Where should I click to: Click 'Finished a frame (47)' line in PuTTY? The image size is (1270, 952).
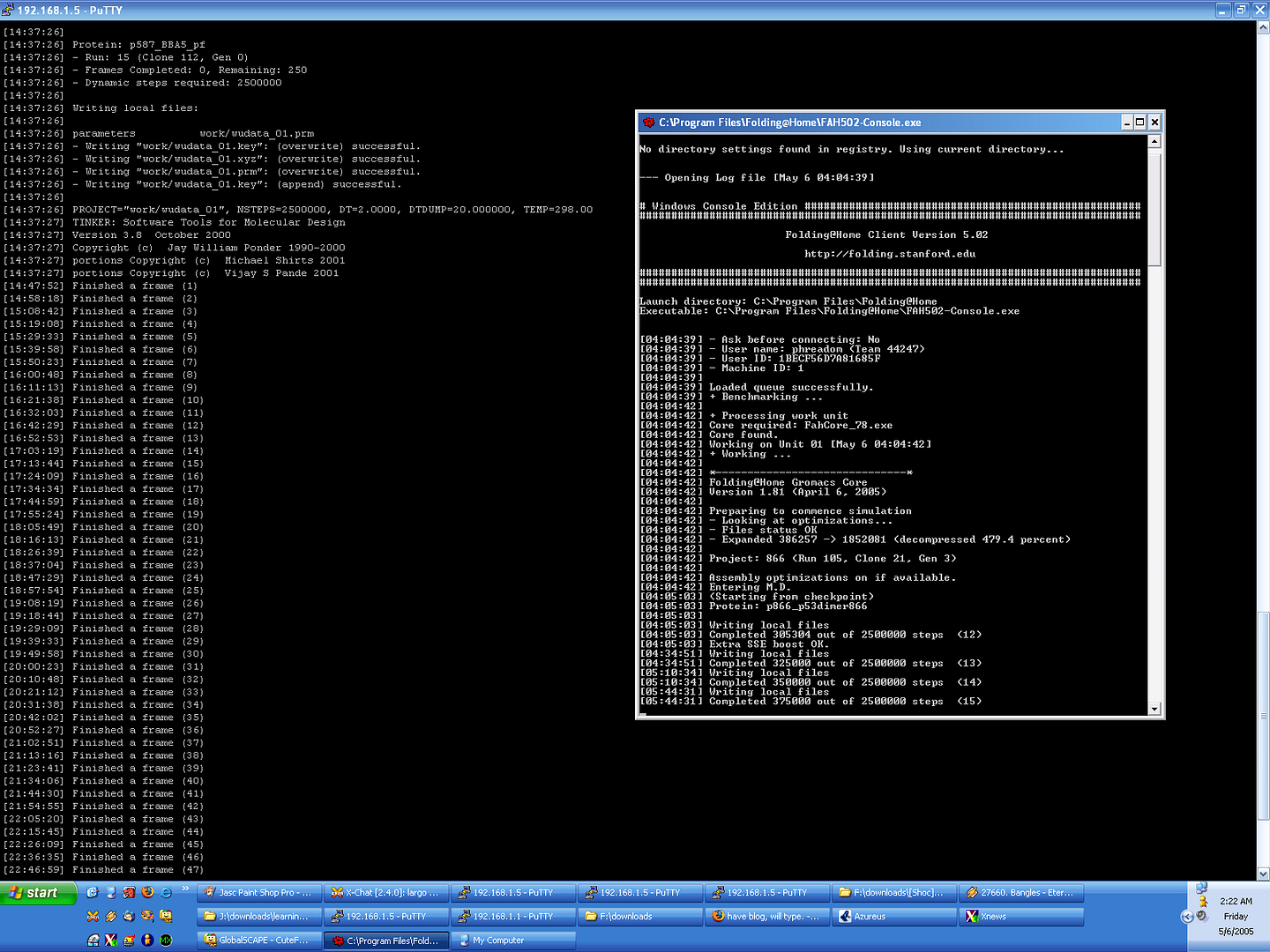[x=138, y=870]
